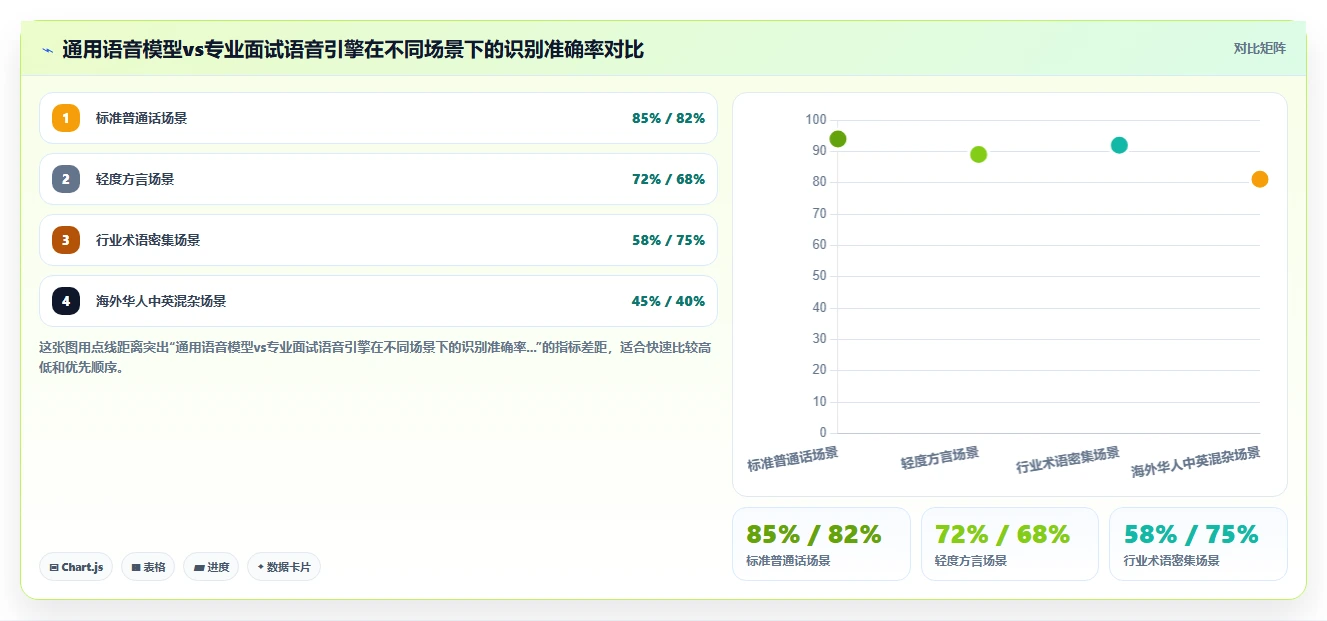The width and height of the screenshot is (1327, 621).
Task: Click the gray number 2 rank badge
Action: [66, 179]
